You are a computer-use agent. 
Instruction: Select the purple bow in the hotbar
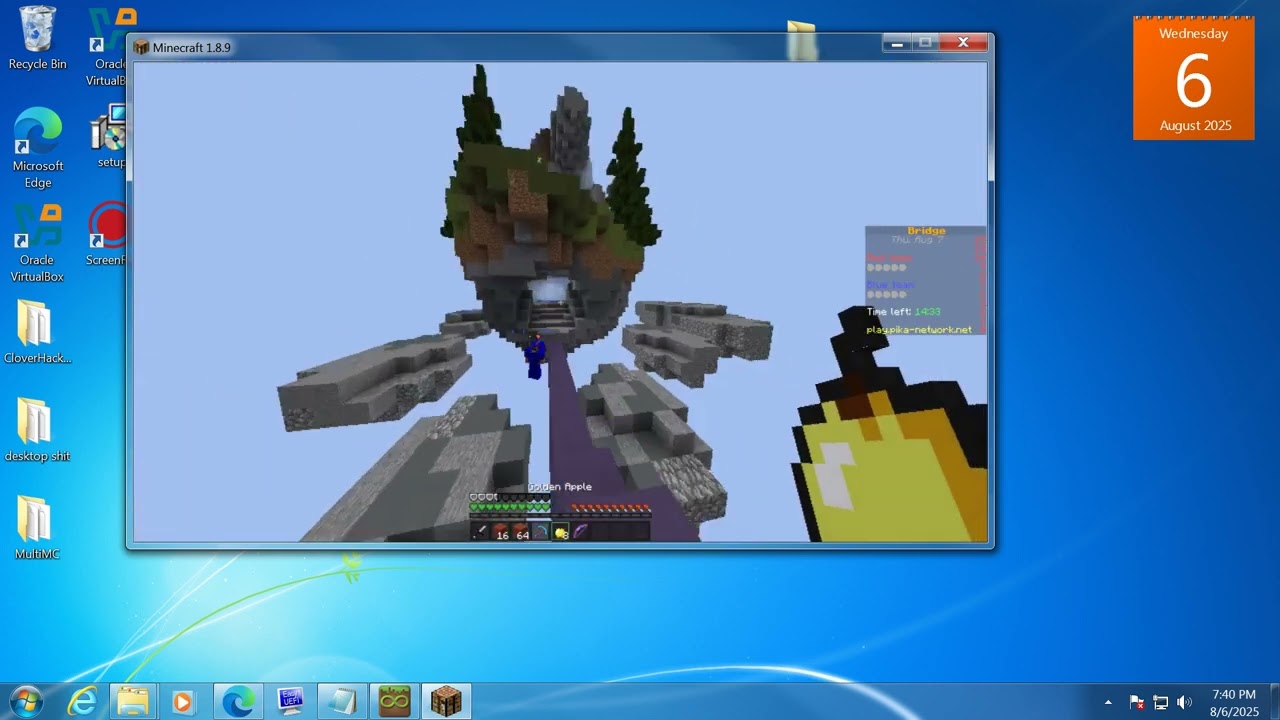(x=580, y=532)
